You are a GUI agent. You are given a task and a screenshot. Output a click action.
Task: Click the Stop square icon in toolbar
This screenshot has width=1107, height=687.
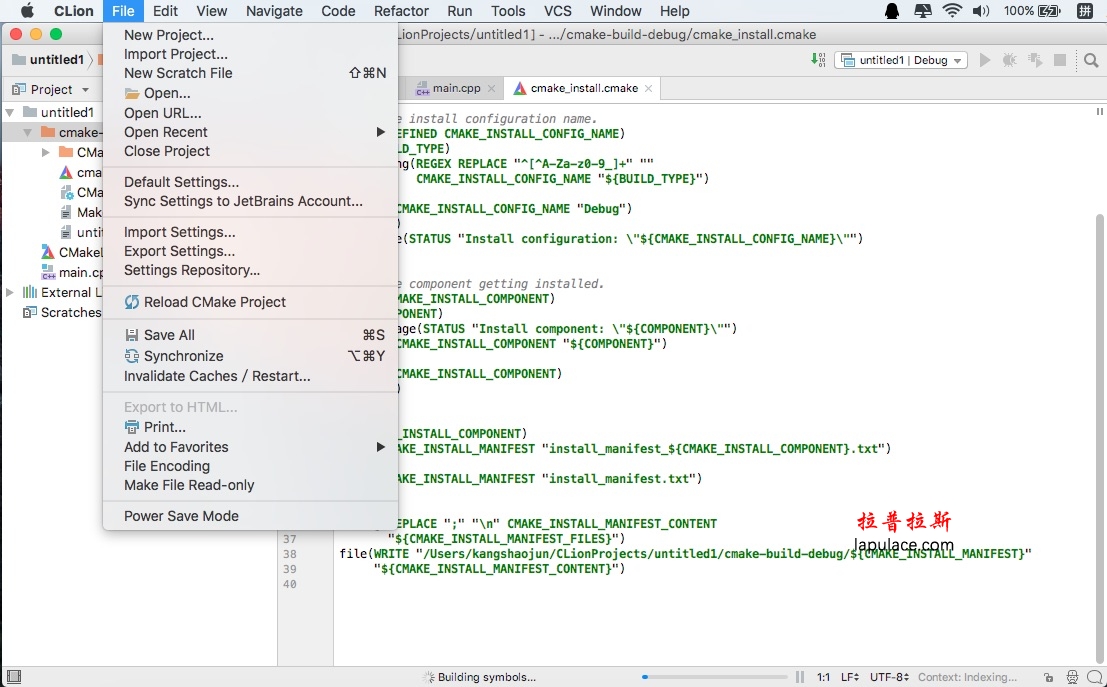1060,61
